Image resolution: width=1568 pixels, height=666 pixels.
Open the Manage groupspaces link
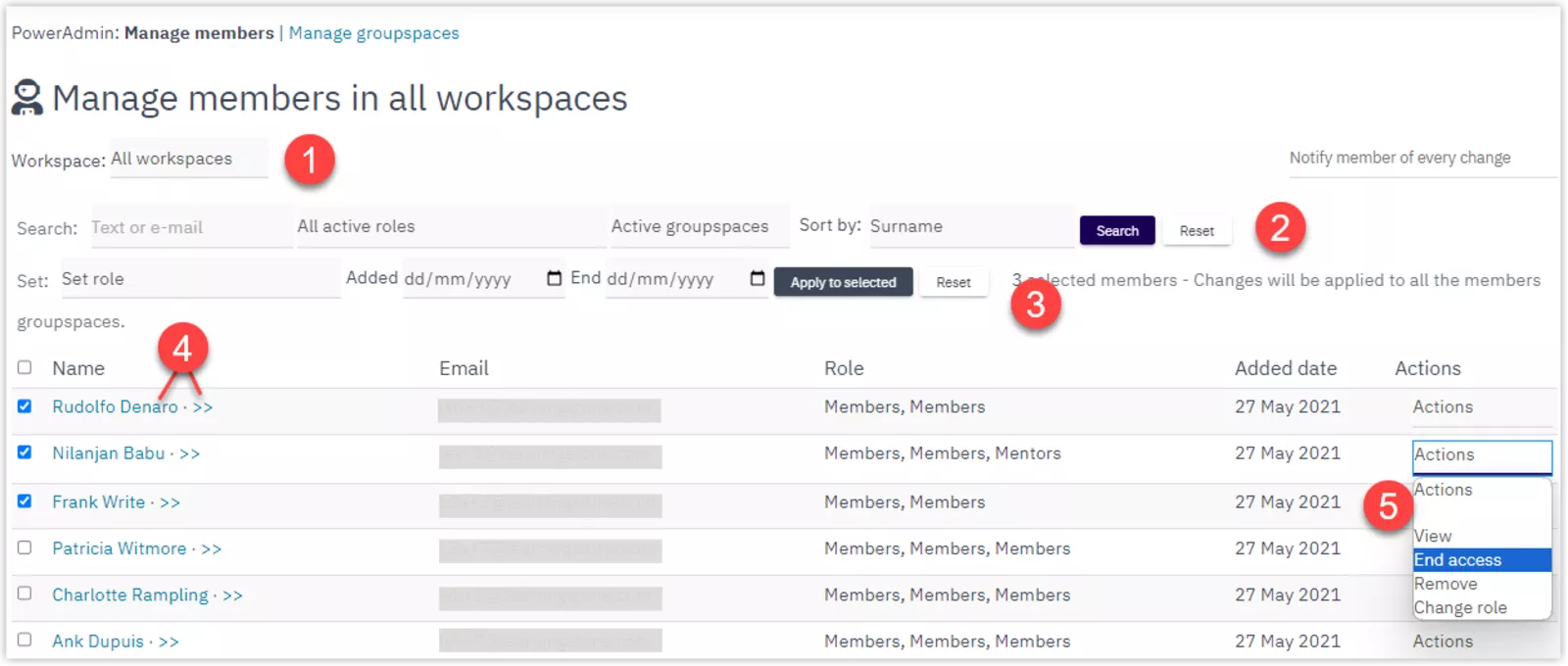[373, 33]
